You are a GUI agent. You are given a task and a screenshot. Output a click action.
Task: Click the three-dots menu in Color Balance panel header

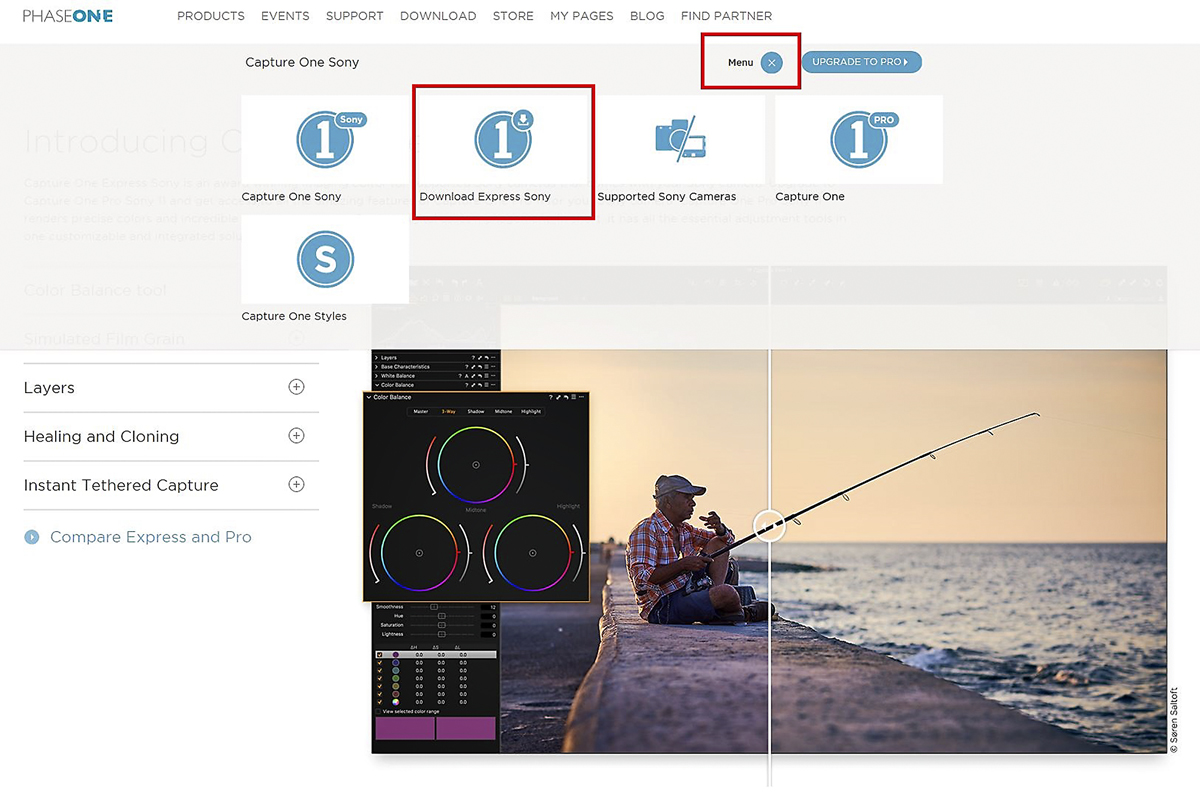tap(581, 397)
